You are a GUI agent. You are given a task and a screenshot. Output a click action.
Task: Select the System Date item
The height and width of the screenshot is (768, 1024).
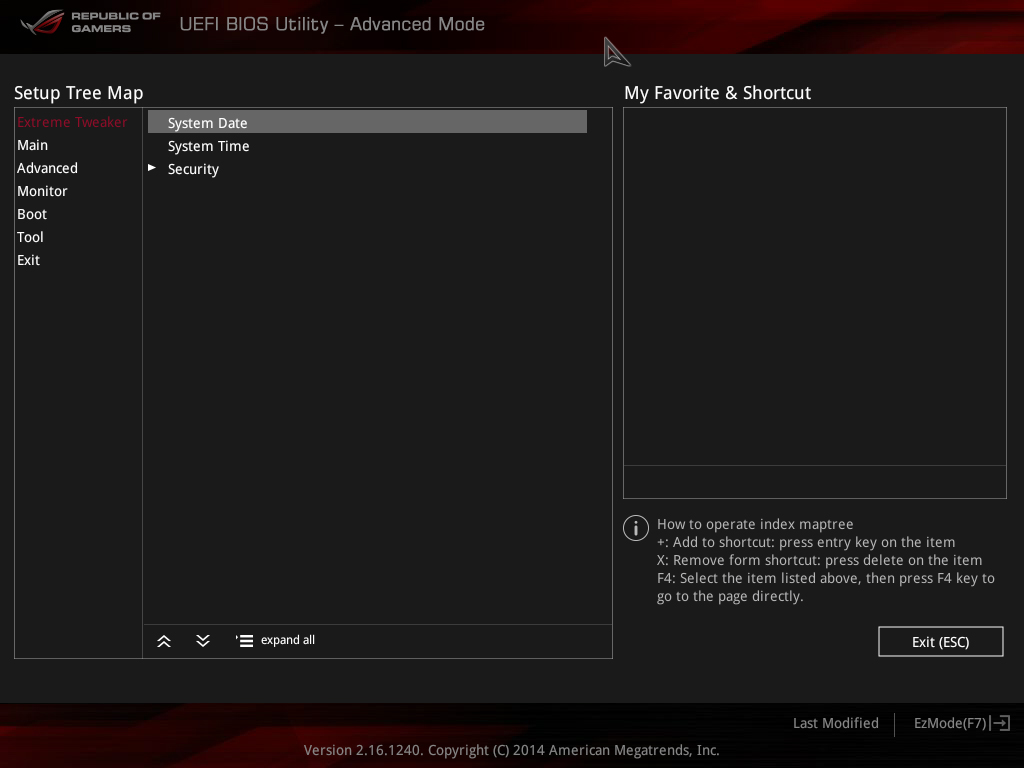coord(367,122)
